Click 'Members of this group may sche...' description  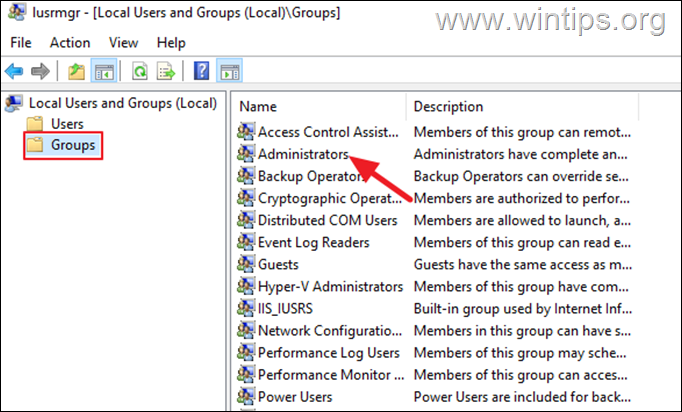[520, 353]
